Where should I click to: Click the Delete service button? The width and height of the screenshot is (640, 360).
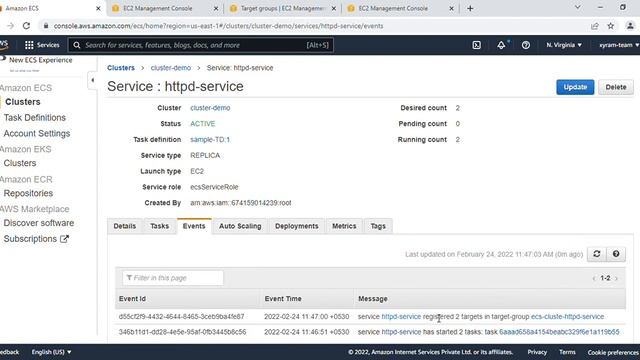click(x=616, y=87)
